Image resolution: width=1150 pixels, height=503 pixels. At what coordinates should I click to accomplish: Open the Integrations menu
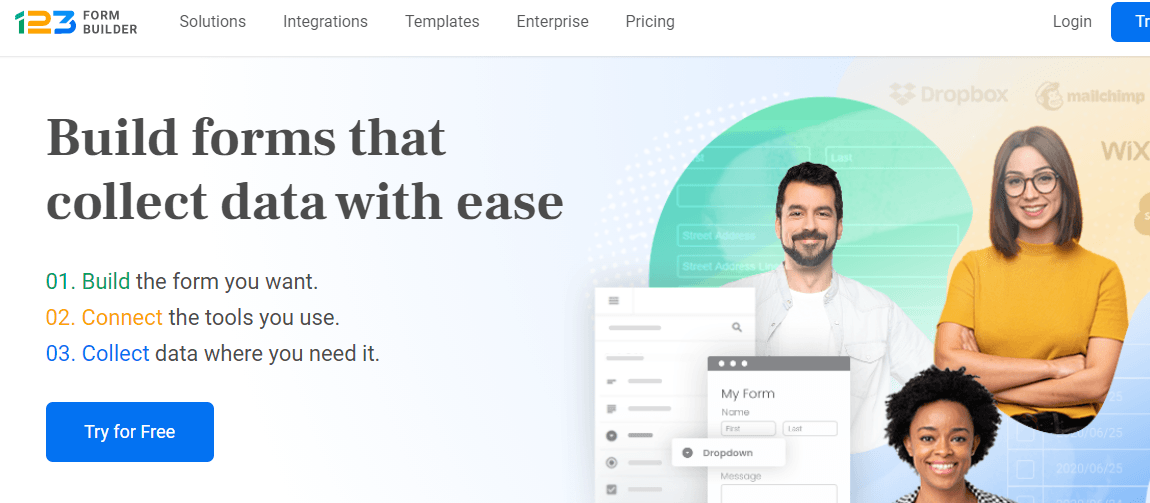pos(325,21)
